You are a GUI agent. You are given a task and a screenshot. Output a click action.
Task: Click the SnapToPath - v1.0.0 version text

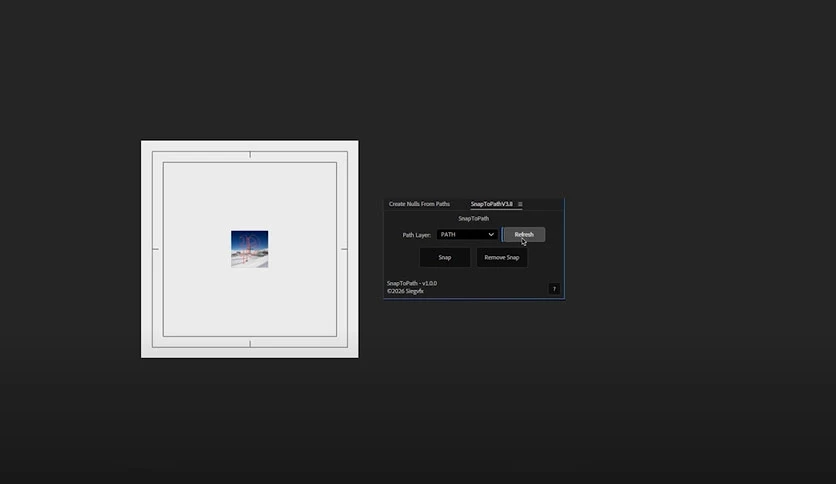point(412,283)
